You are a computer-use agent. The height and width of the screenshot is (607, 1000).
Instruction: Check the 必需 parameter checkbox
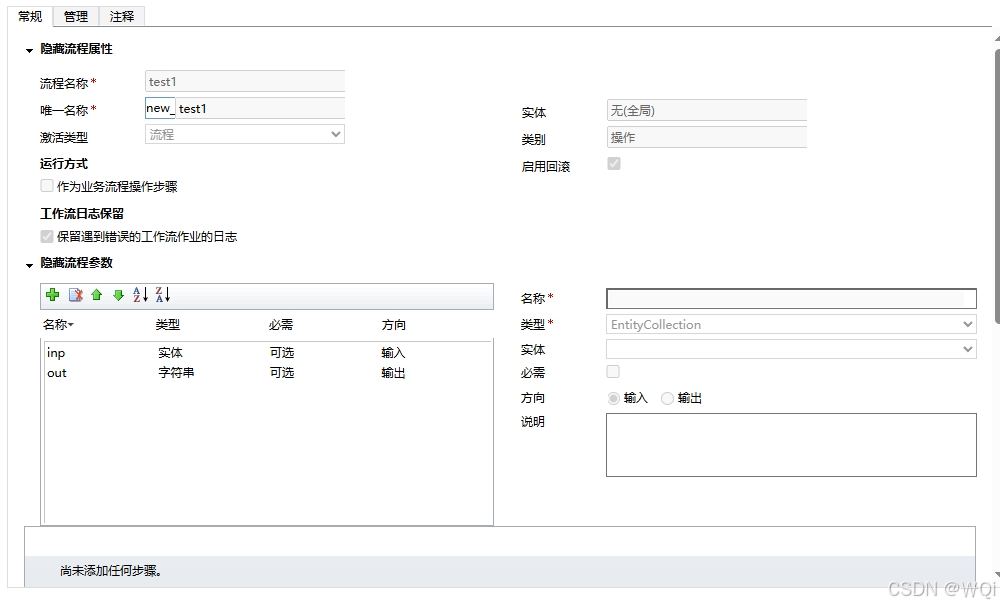coord(613,371)
